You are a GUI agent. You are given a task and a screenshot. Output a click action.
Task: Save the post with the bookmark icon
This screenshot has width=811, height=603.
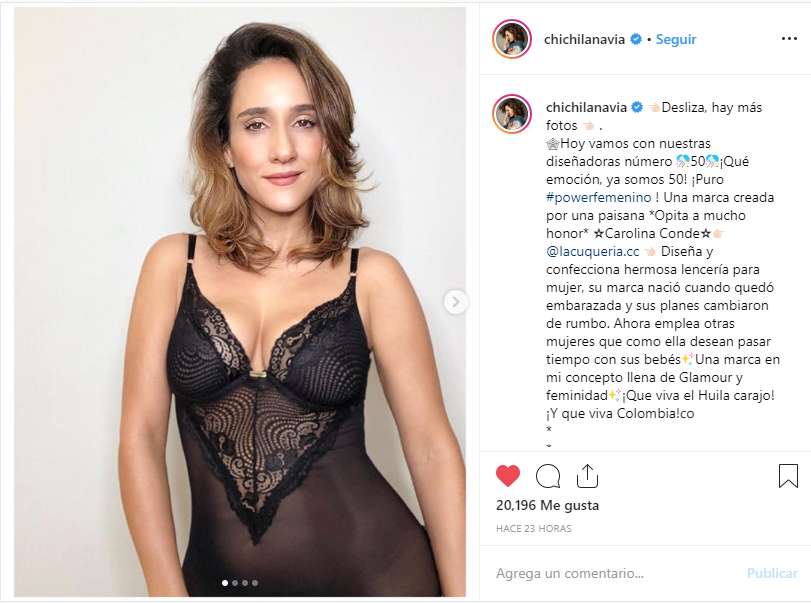click(788, 476)
